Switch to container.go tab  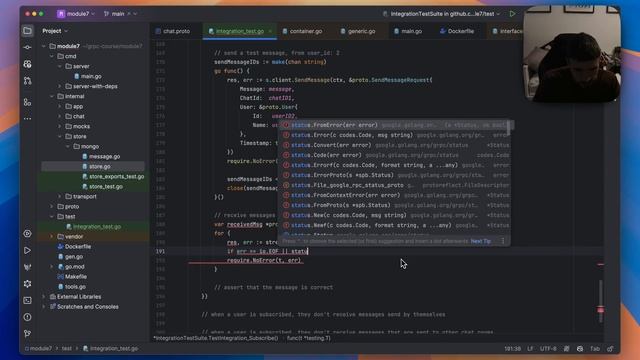pos(302,31)
